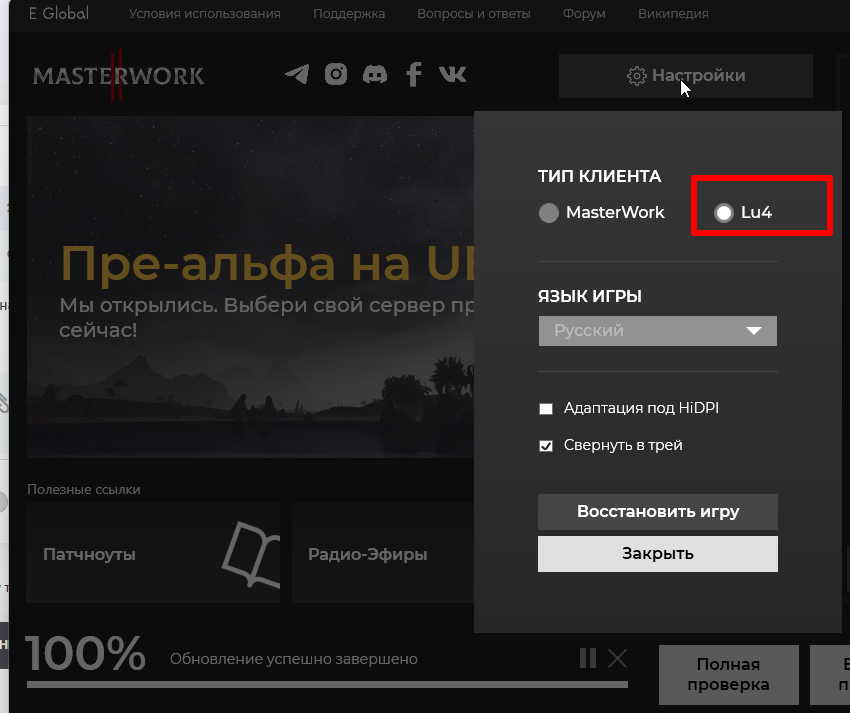This screenshot has height=713, width=850.
Task: Open the Википедия menu link
Action: (x=673, y=14)
